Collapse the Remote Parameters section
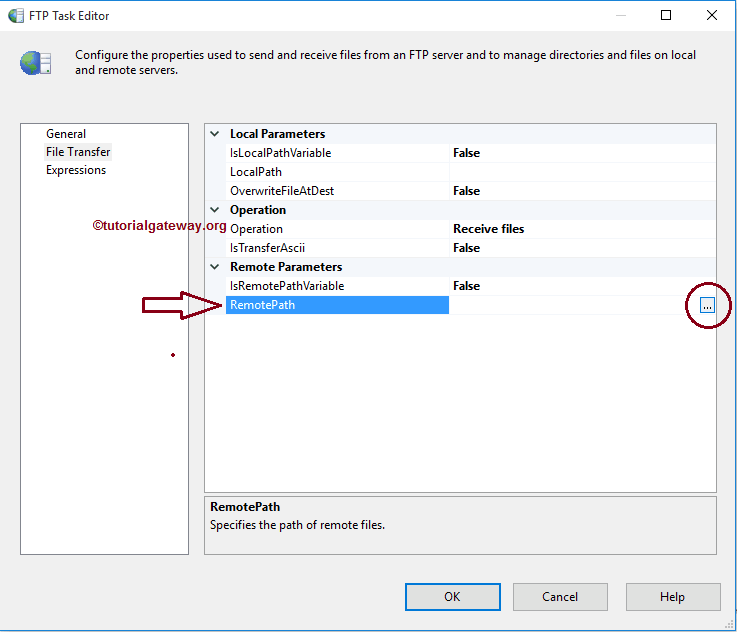The height and width of the screenshot is (632, 737). (215, 267)
